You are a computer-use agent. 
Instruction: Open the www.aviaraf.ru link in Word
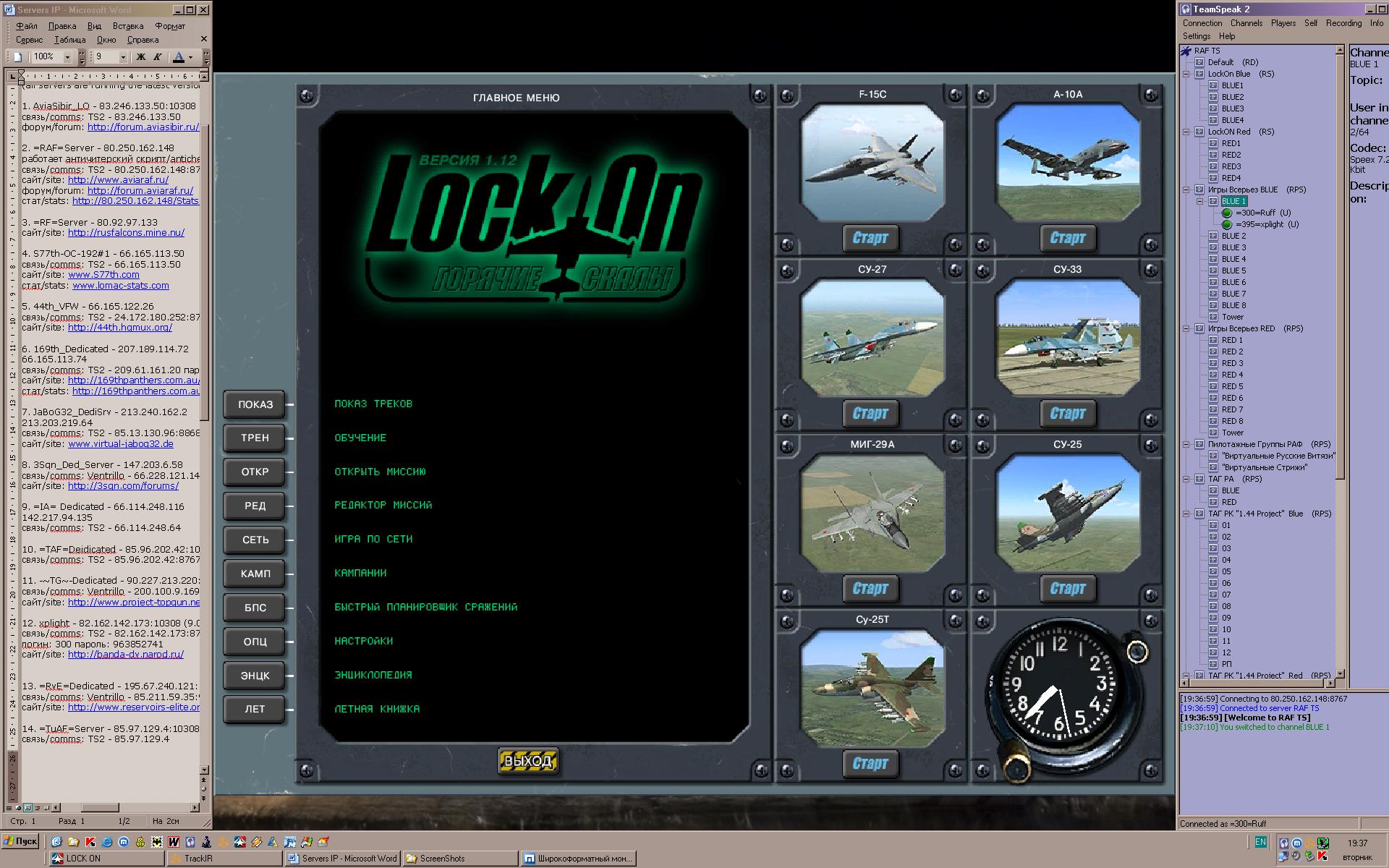[x=118, y=179]
